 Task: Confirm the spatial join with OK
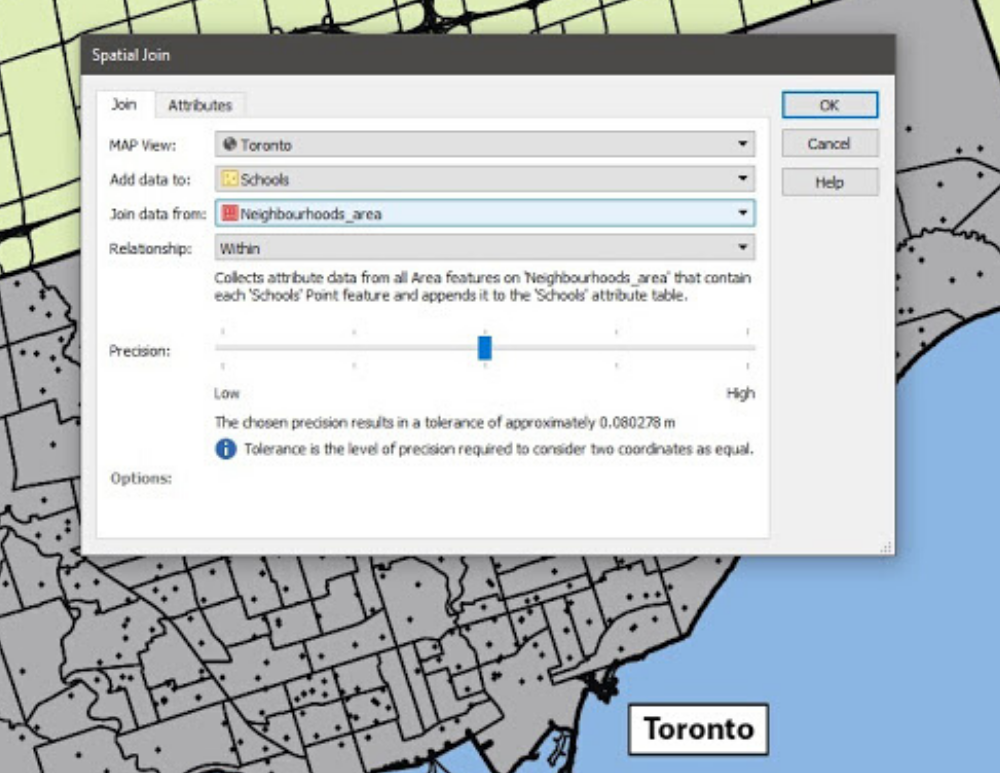[x=830, y=105]
